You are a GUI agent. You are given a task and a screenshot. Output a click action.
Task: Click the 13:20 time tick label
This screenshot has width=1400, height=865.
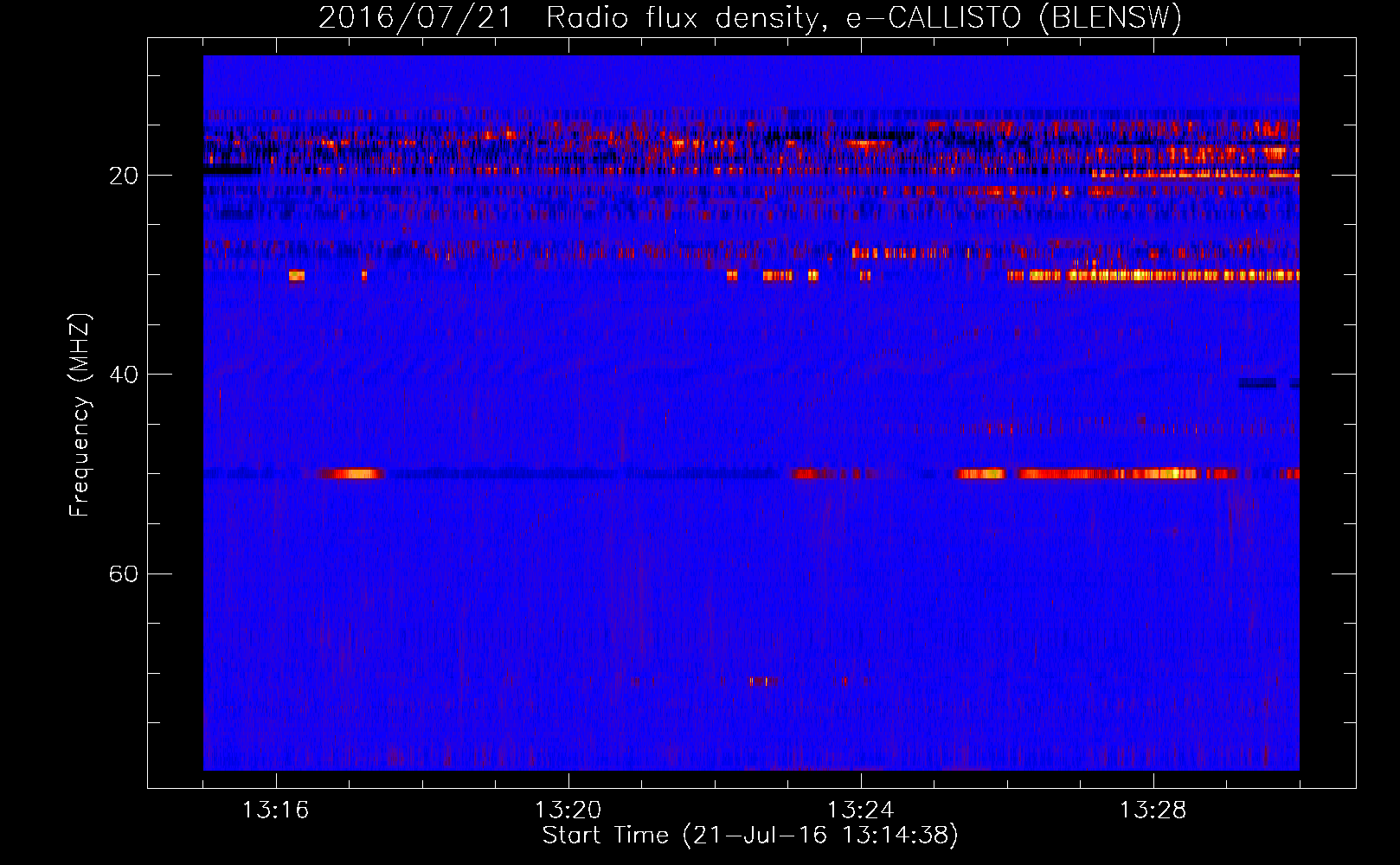(568, 810)
